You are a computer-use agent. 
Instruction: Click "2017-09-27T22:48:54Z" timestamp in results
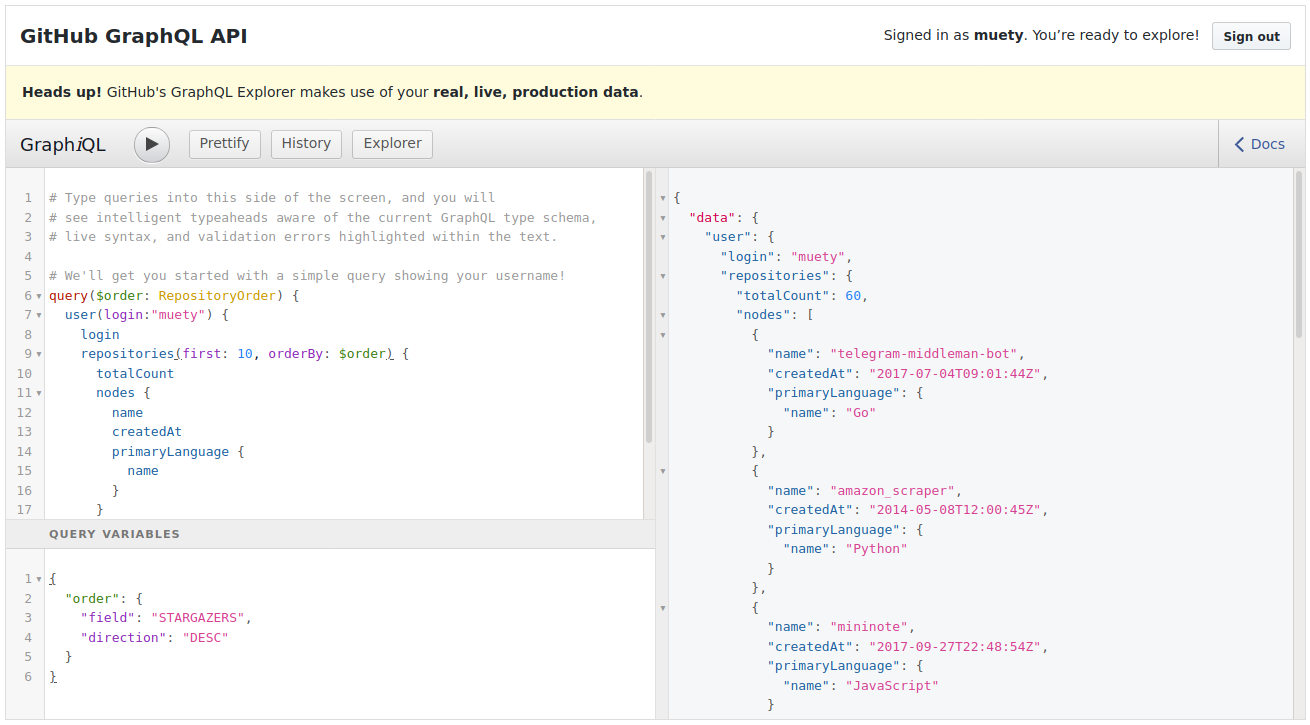(x=955, y=647)
